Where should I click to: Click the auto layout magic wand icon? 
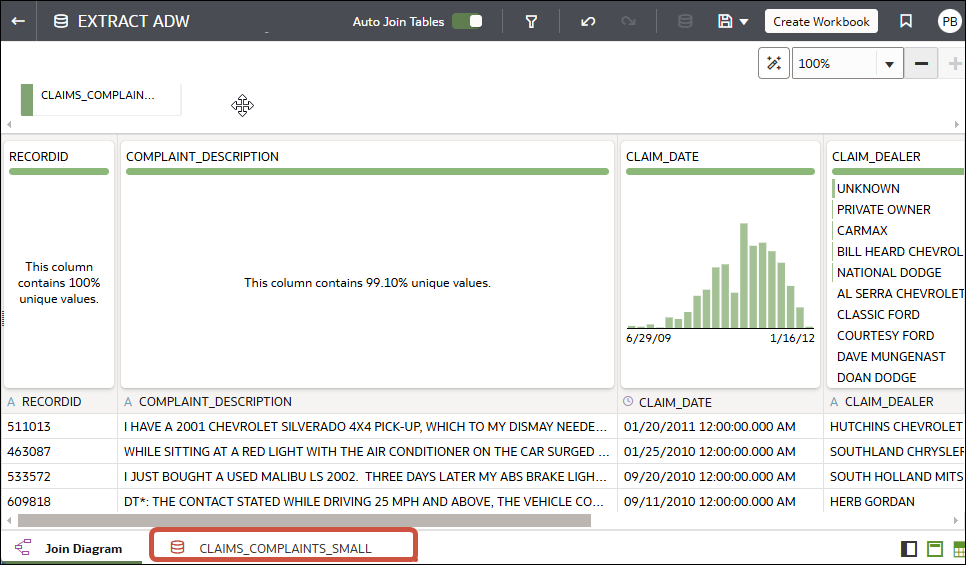pos(774,63)
